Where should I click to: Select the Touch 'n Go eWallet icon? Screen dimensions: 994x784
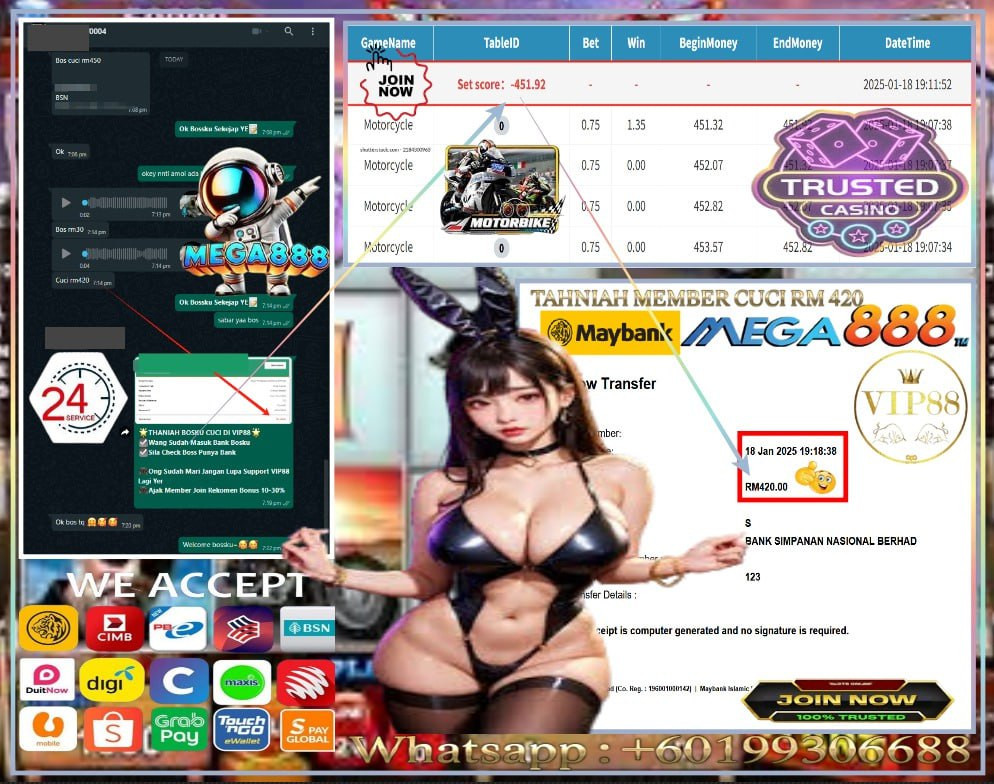(x=242, y=729)
